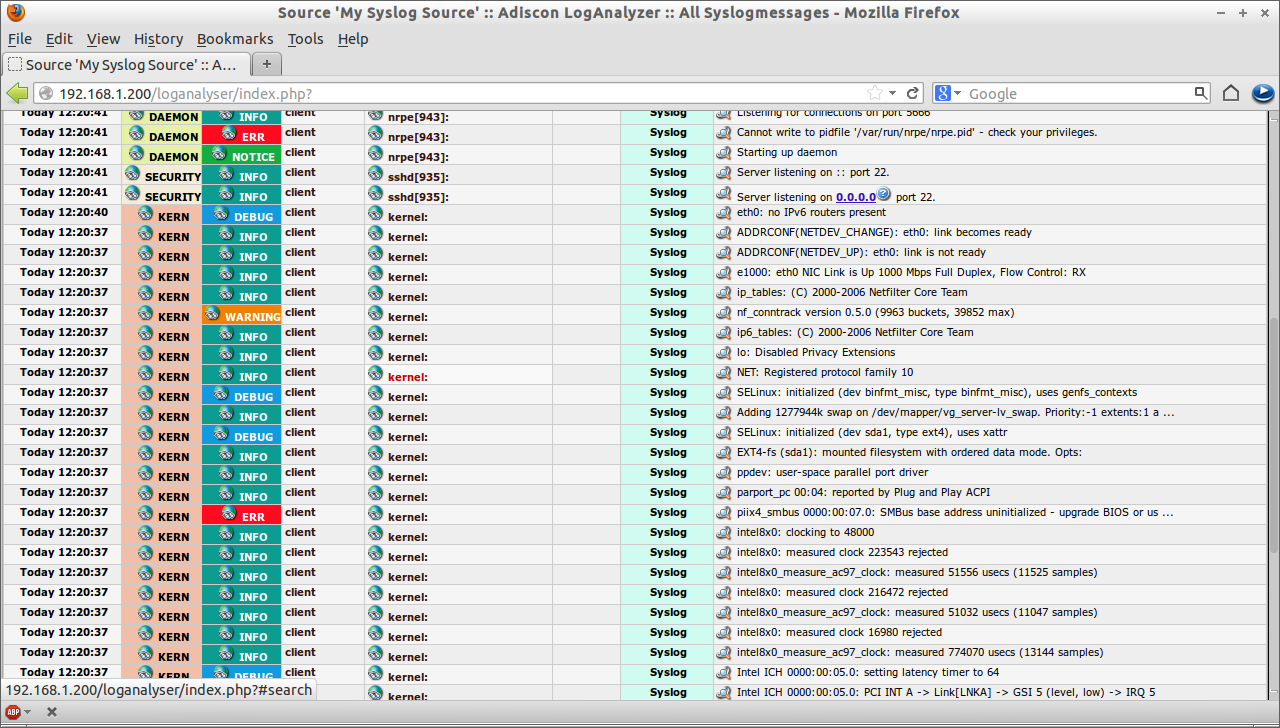Click 'intel8x0: measured clock 223543 rejected'
The image size is (1280, 728).
coord(842,552)
